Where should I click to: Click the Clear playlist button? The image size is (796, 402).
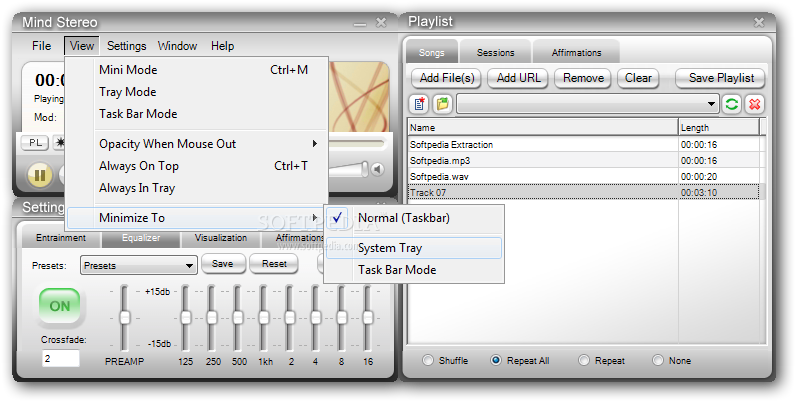click(638, 78)
